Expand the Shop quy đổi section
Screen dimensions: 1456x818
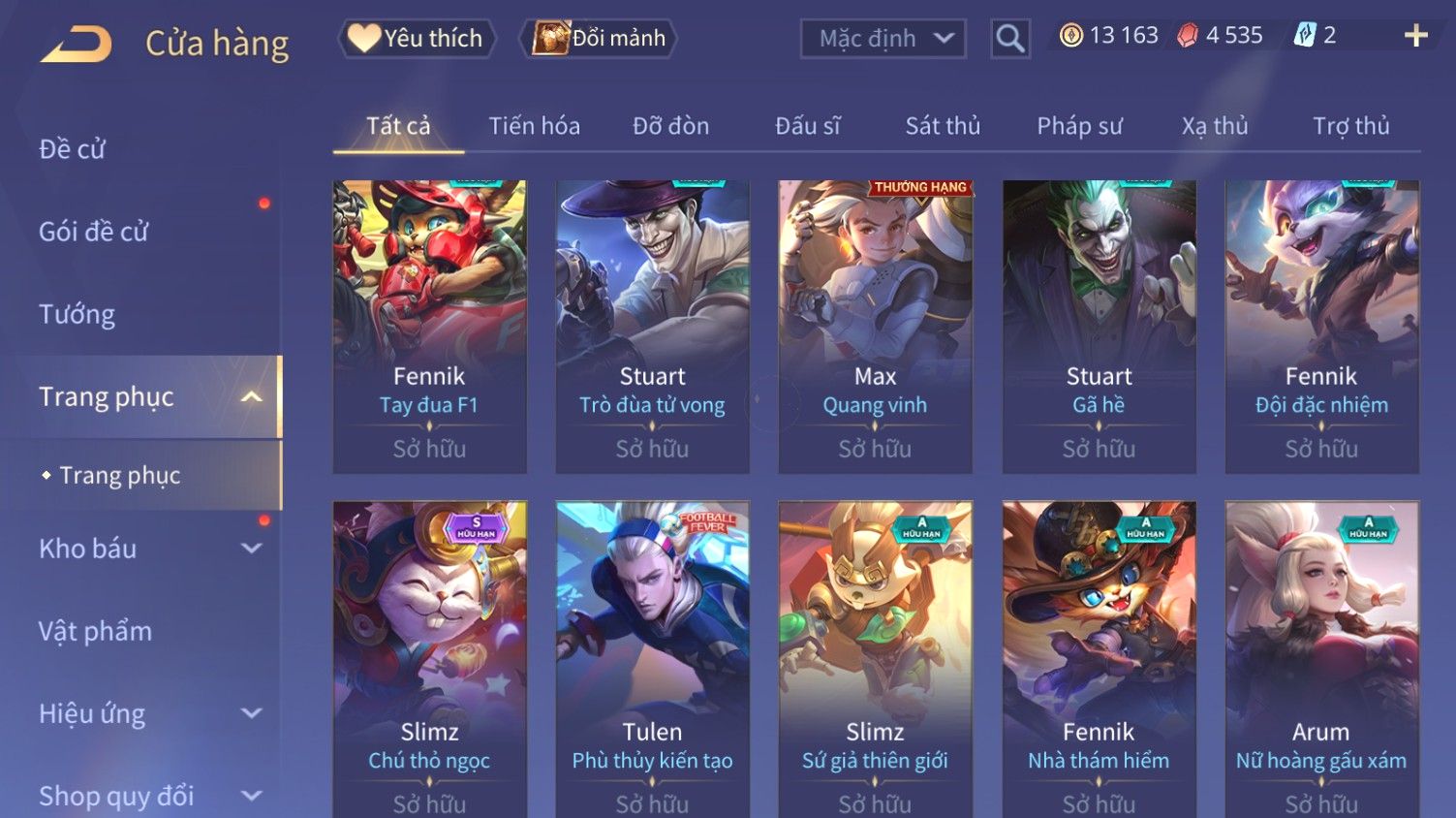click(251, 797)
